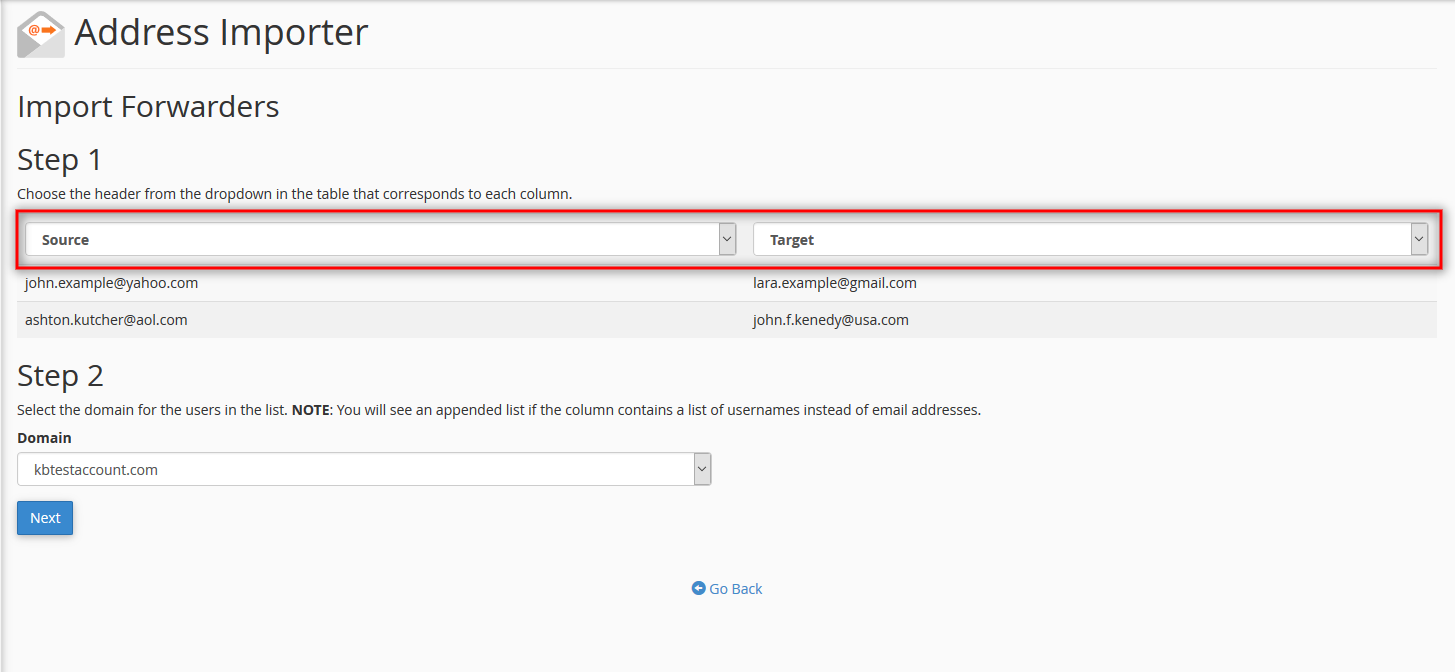Click the john.example@yahoo.com cell
Image resolution: width=1455 pixels, height=672 pixels.
pos(112,283)
